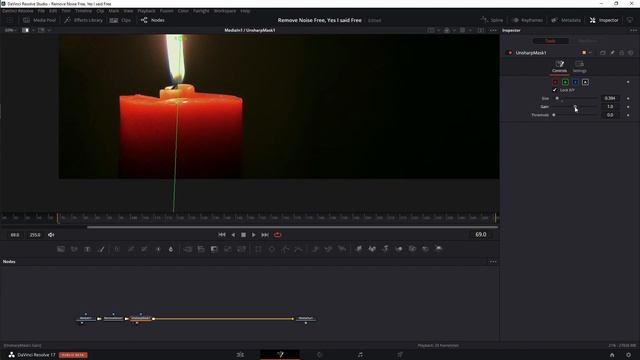Stop playback
This screenshot has width=640, height=360.
point(243,235)
